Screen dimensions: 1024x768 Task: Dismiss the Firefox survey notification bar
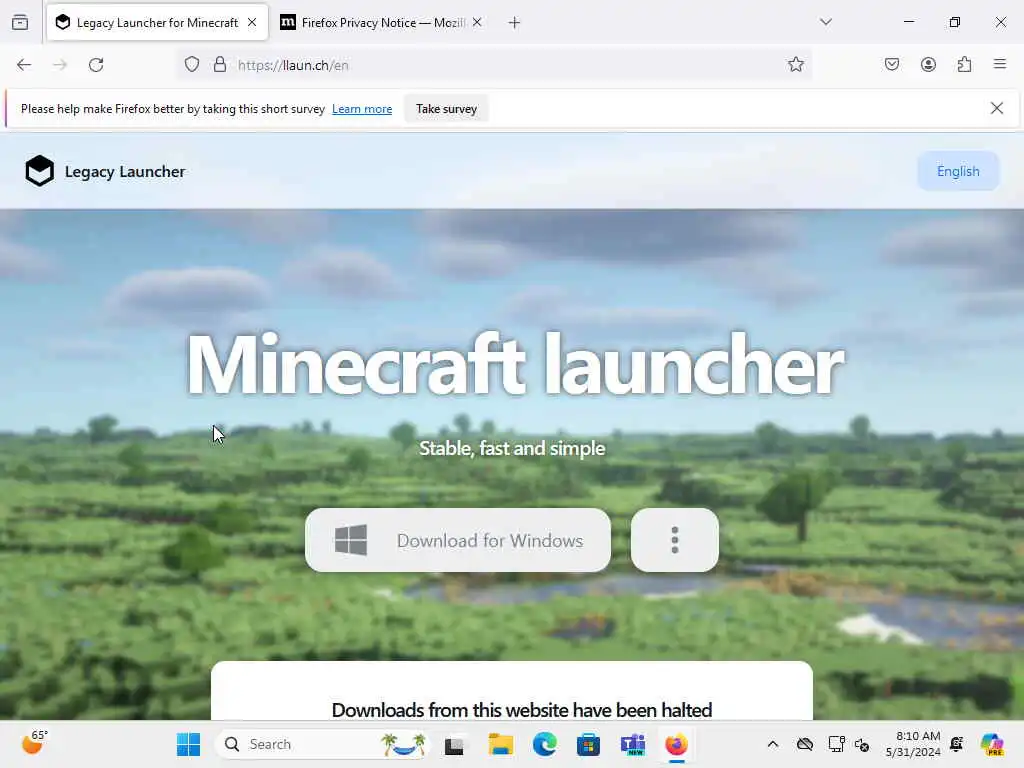(997, 108)
